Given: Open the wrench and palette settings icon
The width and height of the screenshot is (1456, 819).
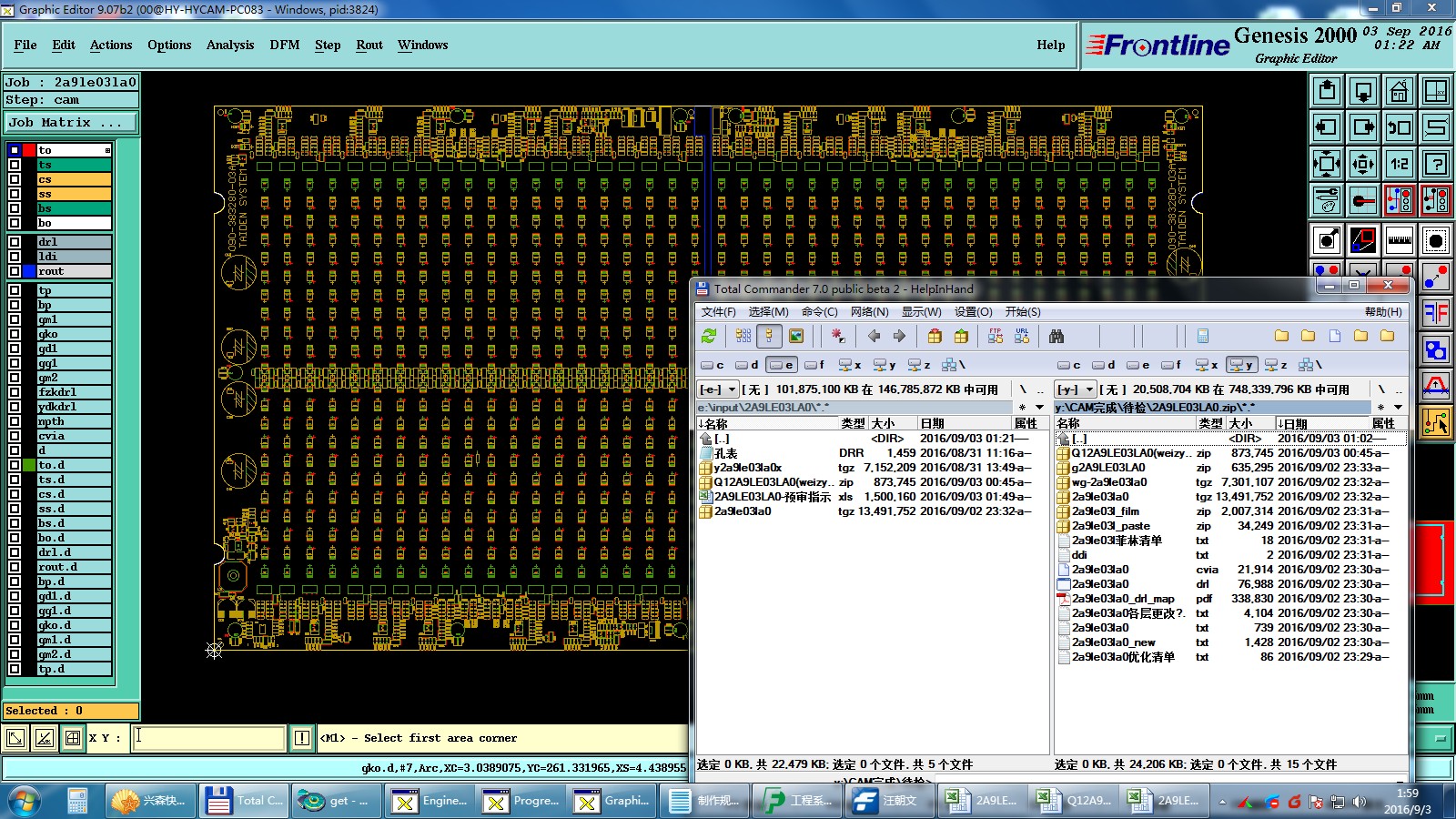Looking at the screenshot, I should [1327, 200].
